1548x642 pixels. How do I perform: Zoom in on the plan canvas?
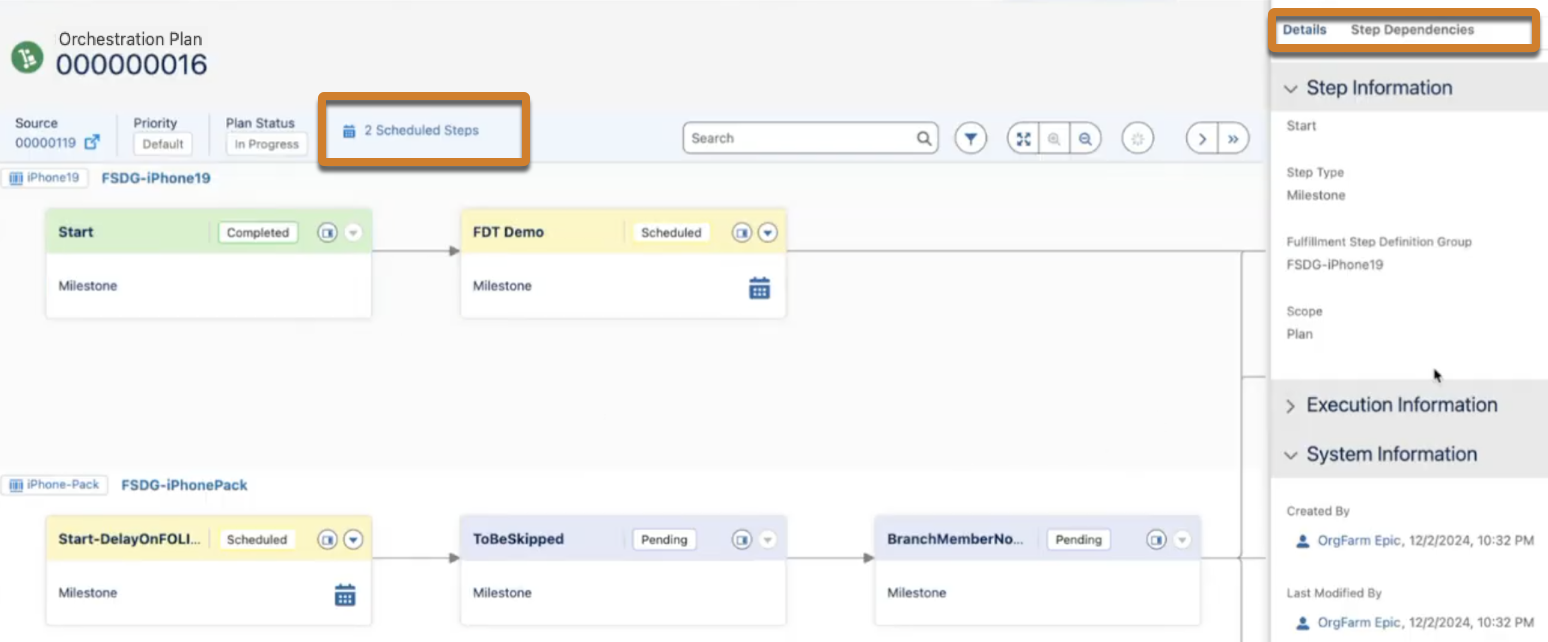pos(1054,138)
